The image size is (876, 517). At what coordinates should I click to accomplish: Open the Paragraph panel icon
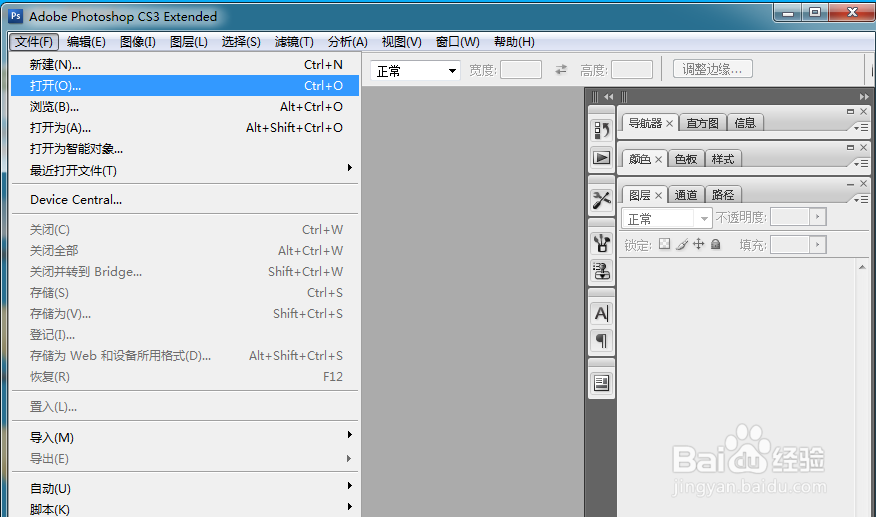click(x=602, y=341)
